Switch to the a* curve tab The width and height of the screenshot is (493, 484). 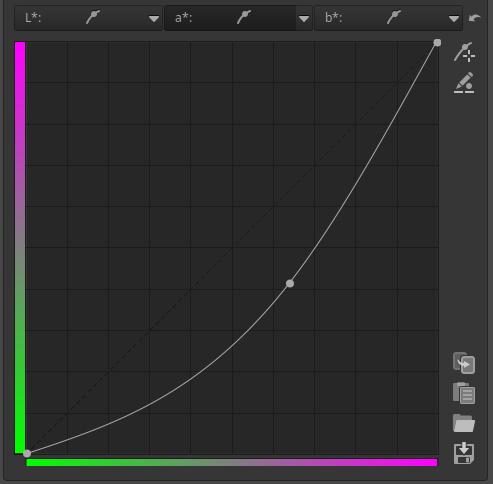tap(230, 18)
